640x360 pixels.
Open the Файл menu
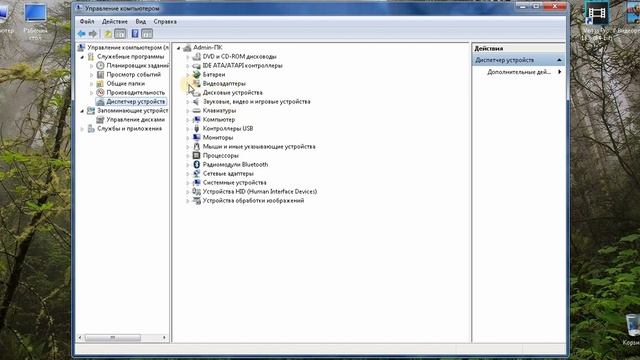87,21
